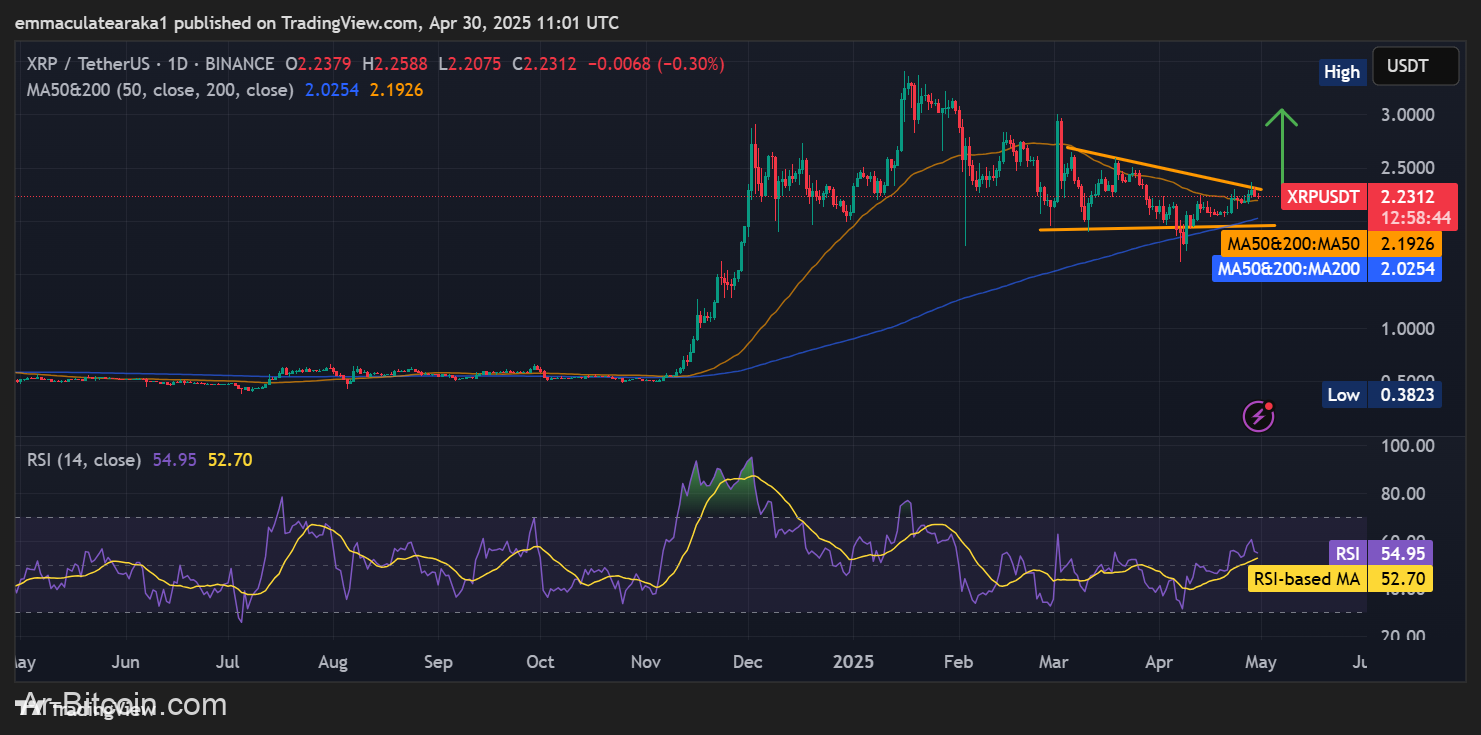1481x735 pixels.
Task: Select the orange MA50 legend value 2.1926
Action: click(x=397, y=90)
